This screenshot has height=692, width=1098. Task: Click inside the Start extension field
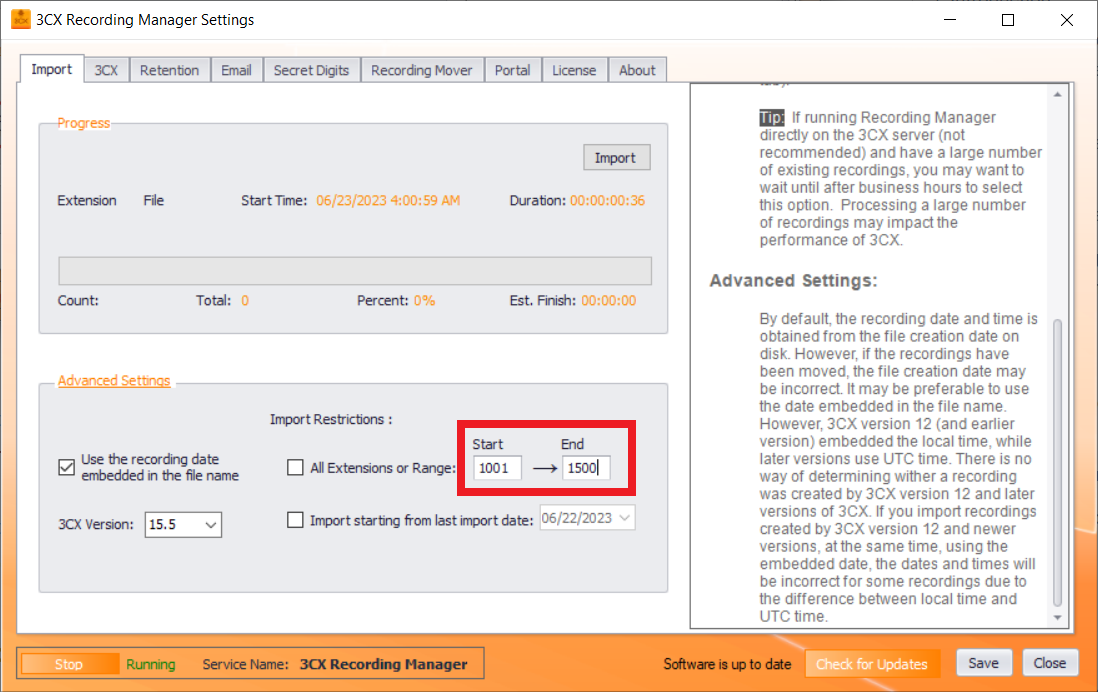coord(497,467)
